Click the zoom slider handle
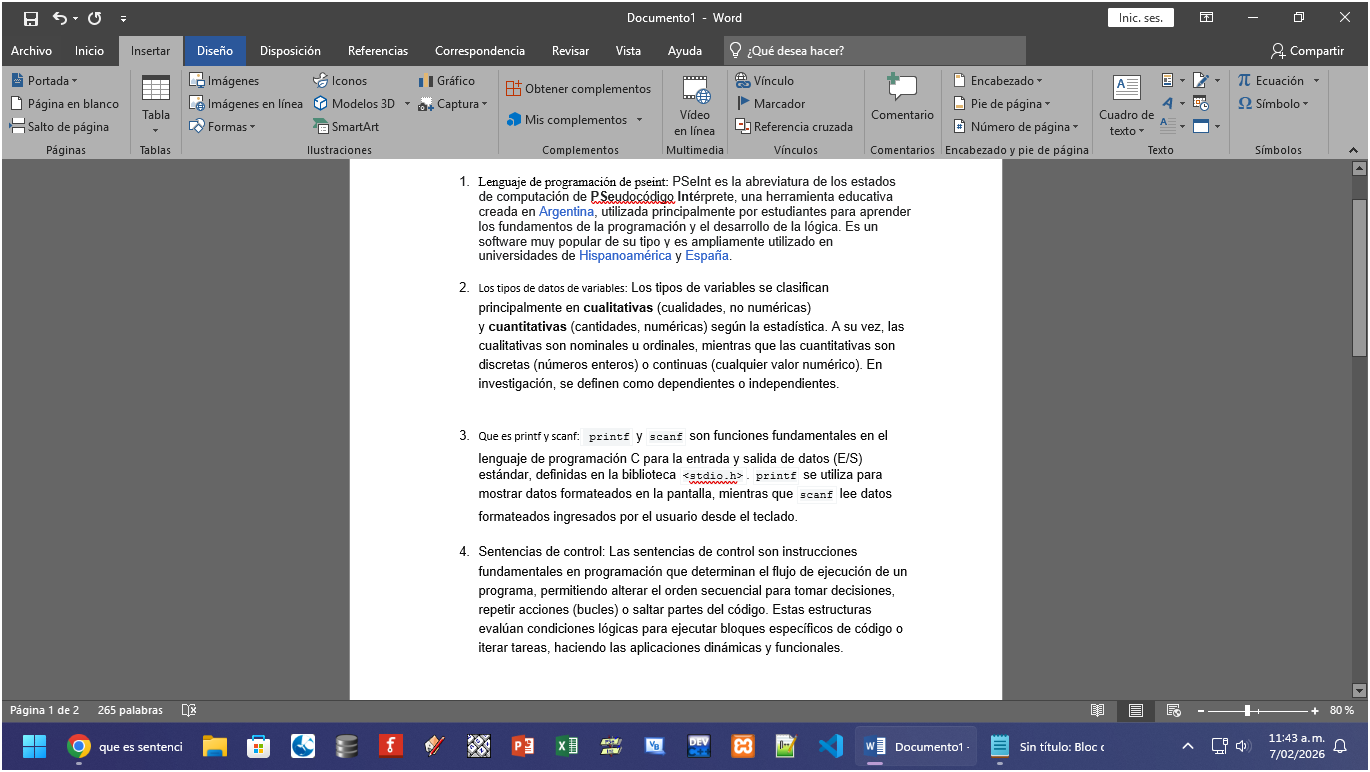The image size is (1370, 772). [1247, 710]
